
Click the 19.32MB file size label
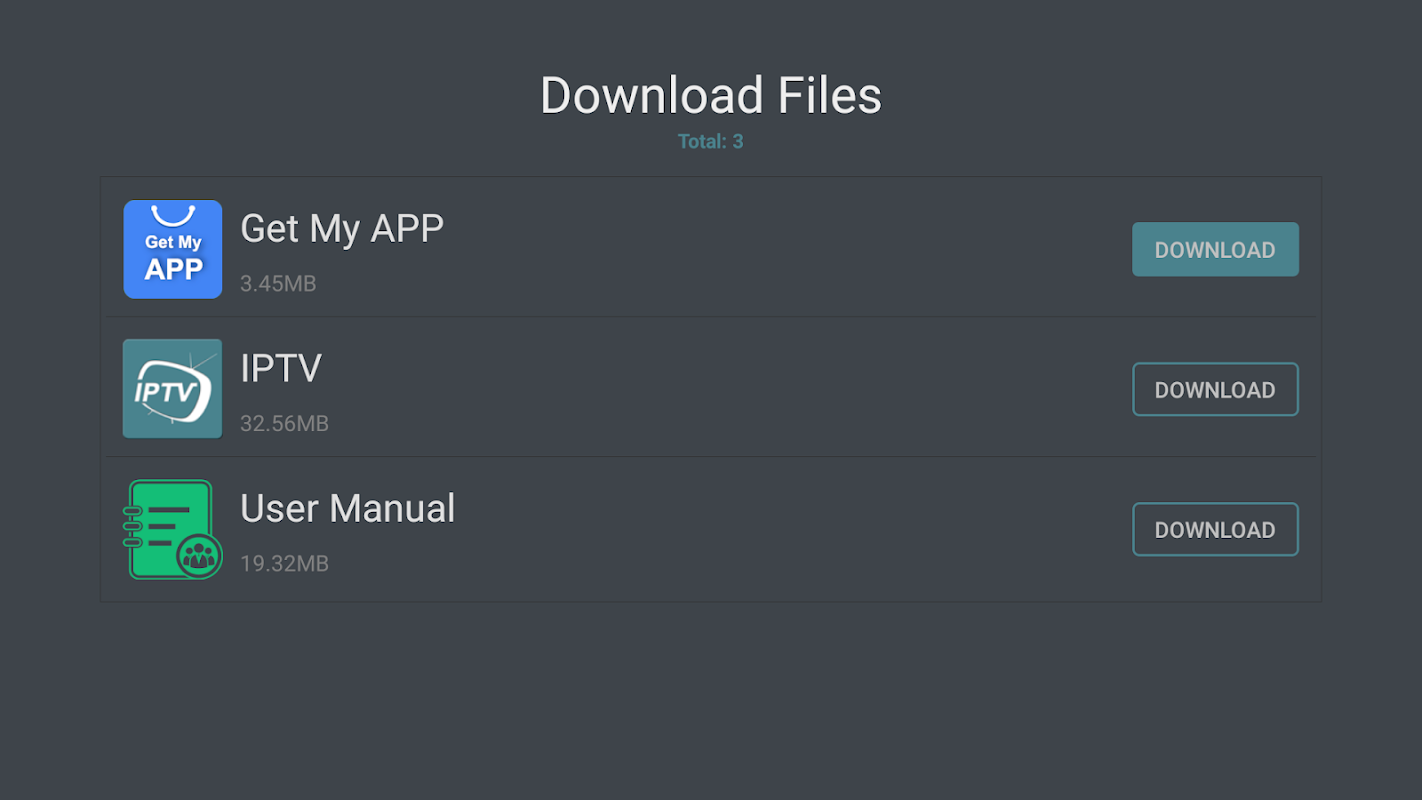click(284, 564)
